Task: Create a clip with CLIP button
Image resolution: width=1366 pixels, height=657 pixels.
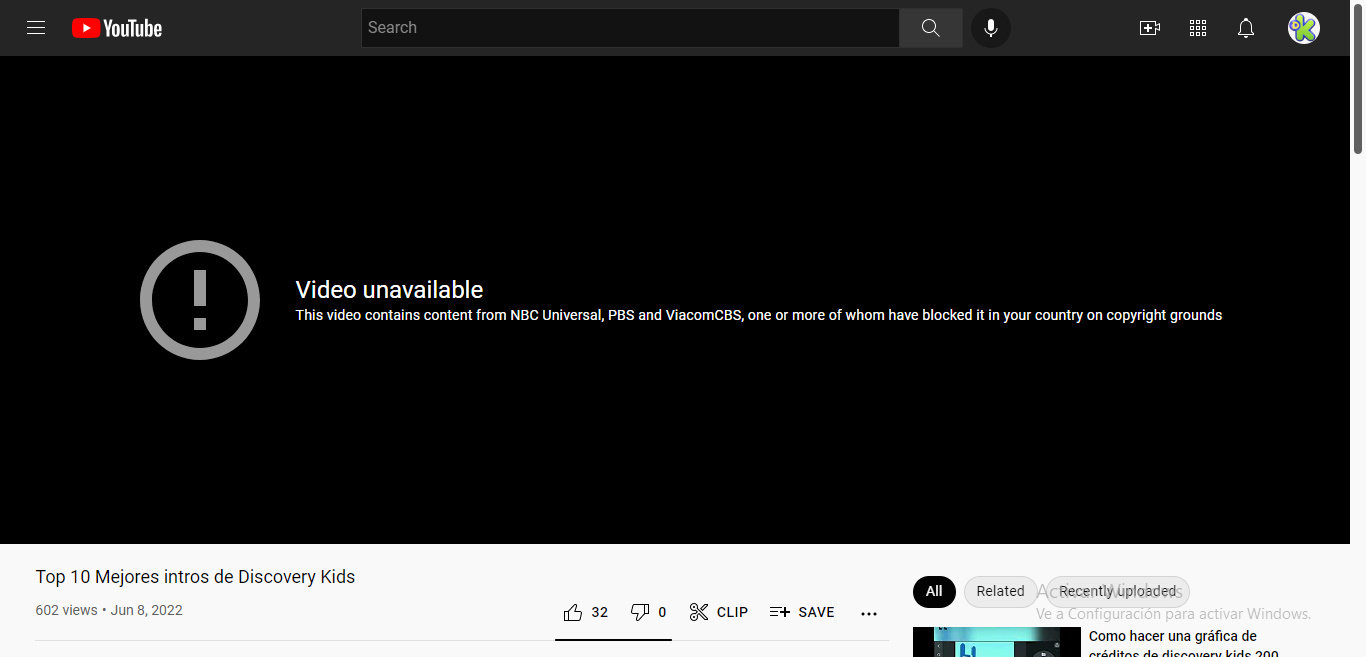Action: pyautogui.click(x=719, y=612)
